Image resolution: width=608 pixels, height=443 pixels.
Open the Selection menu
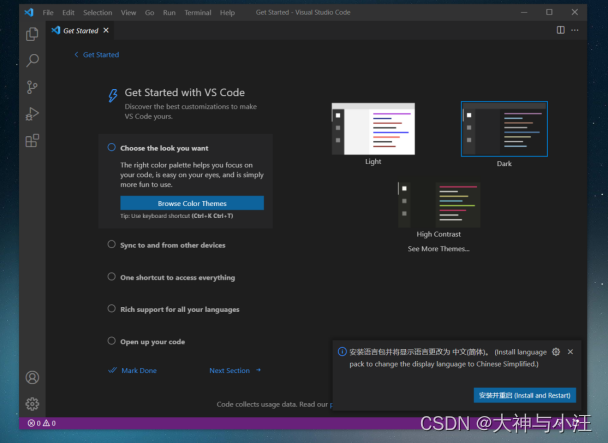pyautogui.click(x=97, y=12)
